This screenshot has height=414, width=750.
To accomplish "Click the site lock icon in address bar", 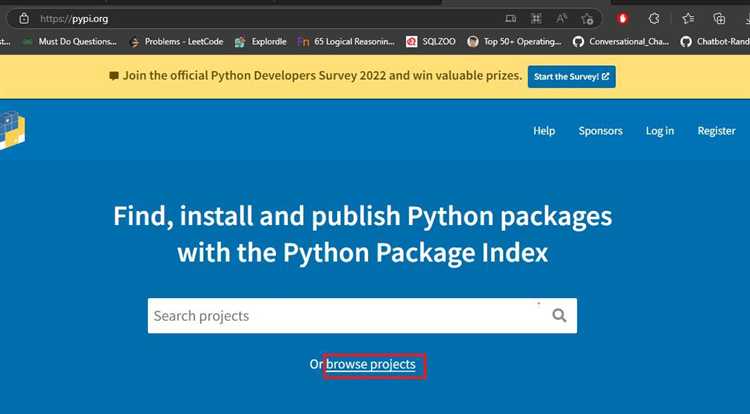I will coord(23,19).
